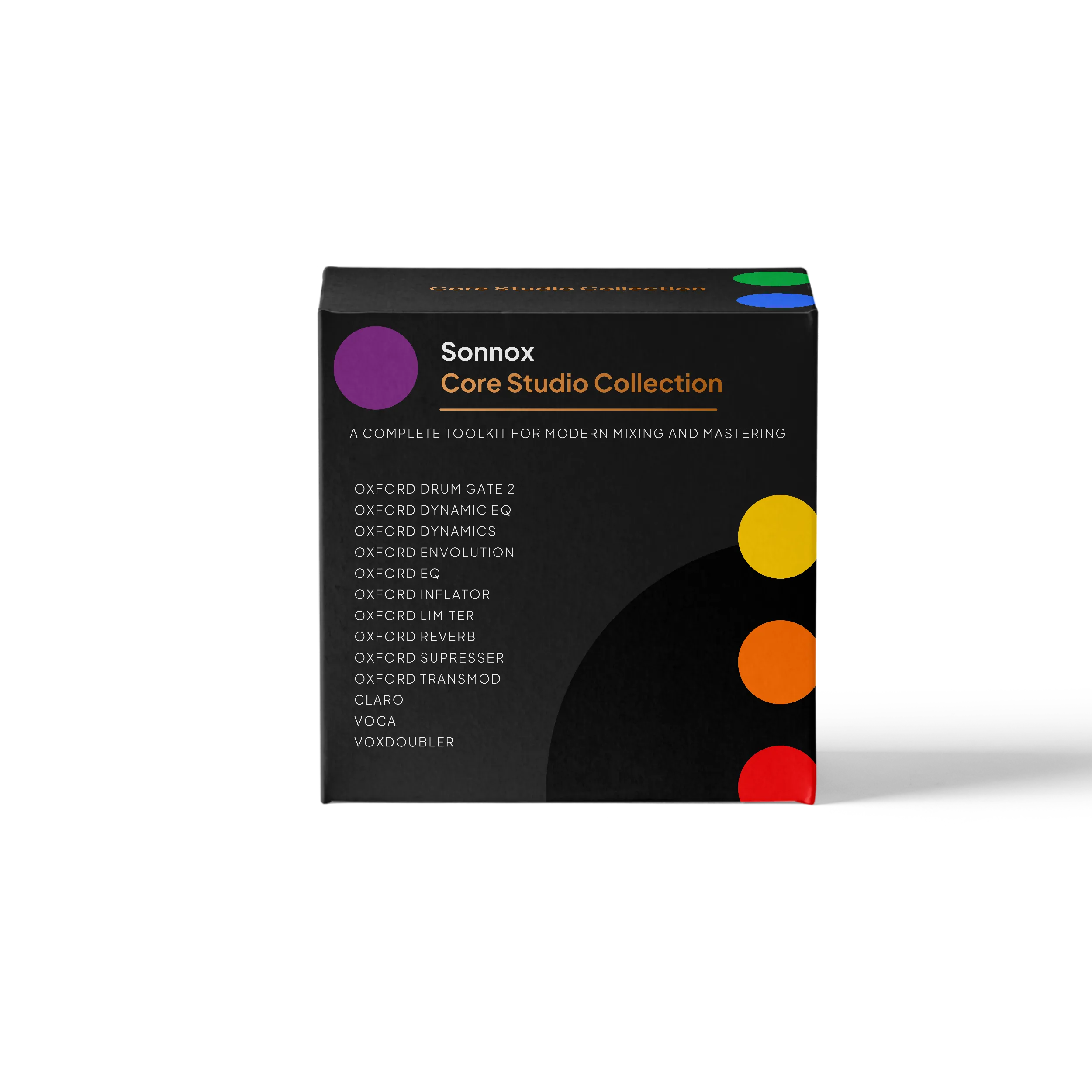Select the "Oxford Supresser" line

tap(429, 658)
